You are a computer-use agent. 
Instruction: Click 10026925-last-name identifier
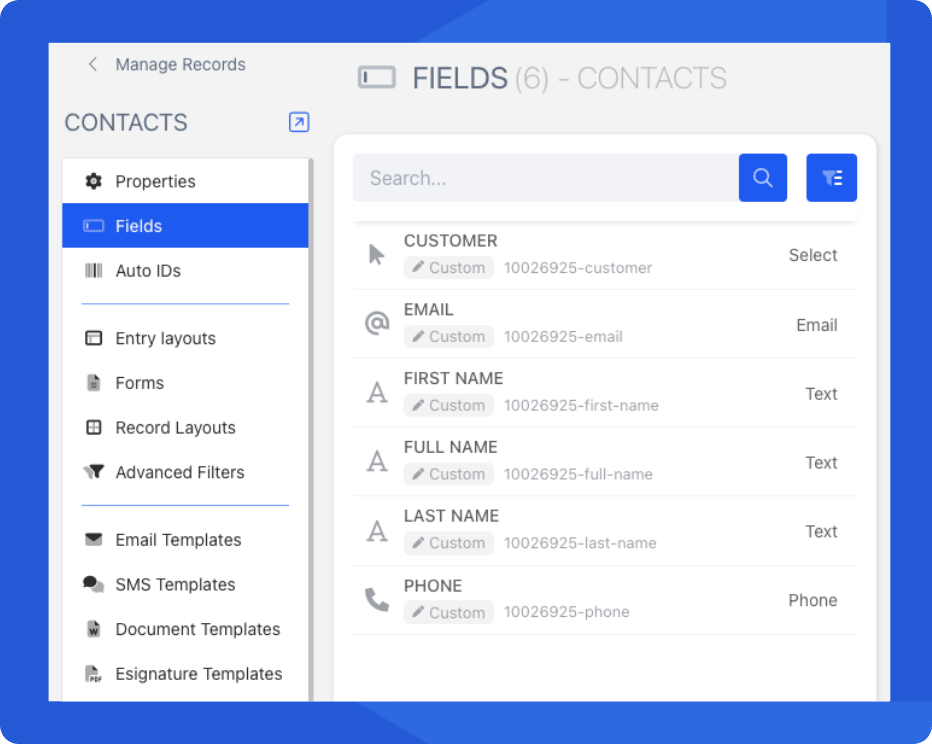tap(580, 543)
